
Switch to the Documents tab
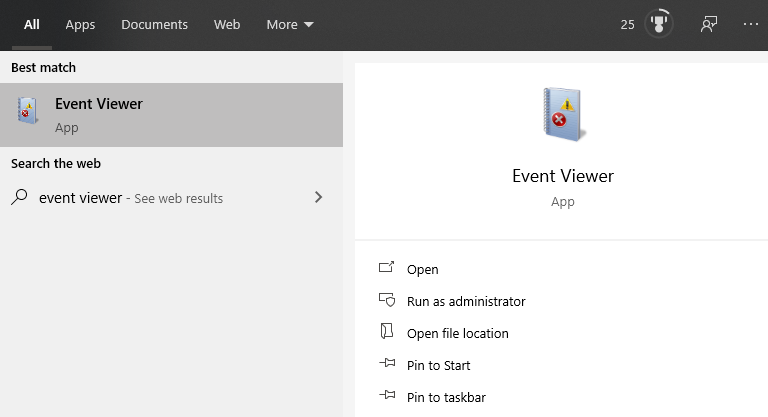point(154,25)
